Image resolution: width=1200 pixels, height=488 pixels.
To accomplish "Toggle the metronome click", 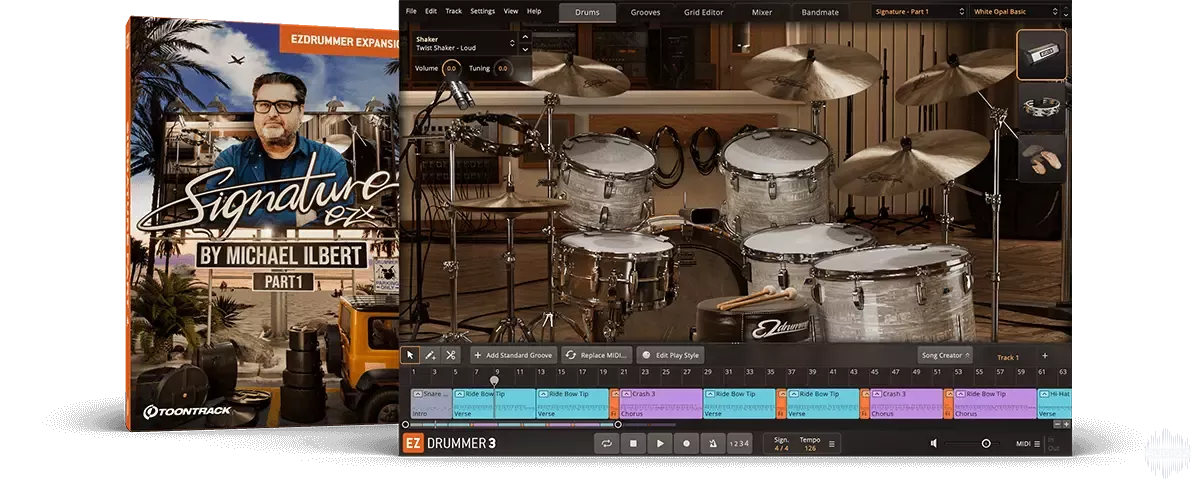I will (713, 443).
